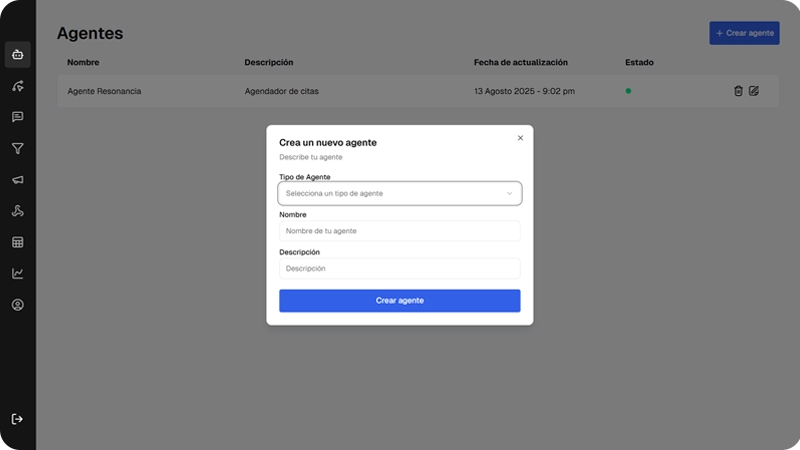The image size is (800, 450).
Task: Open the funnel filter sidebar icon
Action: pos(17,148)
